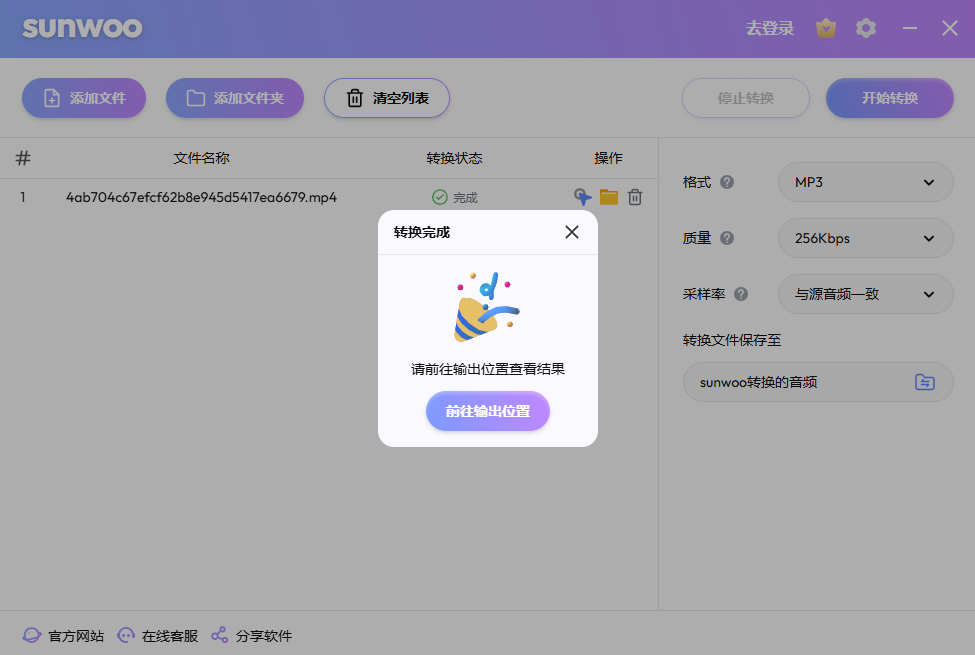Change save folder with the folder-swap icon
975x655 pixels.
[925, 382]
